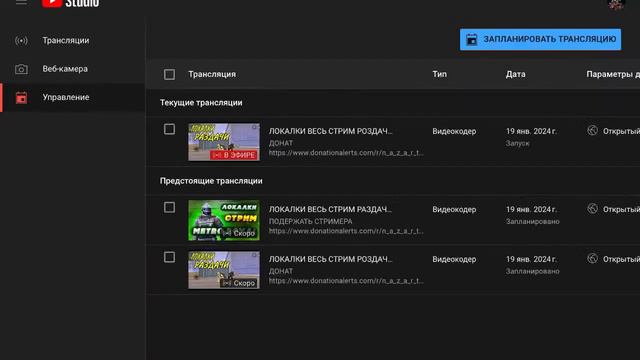This screenshot has width=640, height=360.
Task: Click the YouTube Studio logo
Action: (70, 3)
